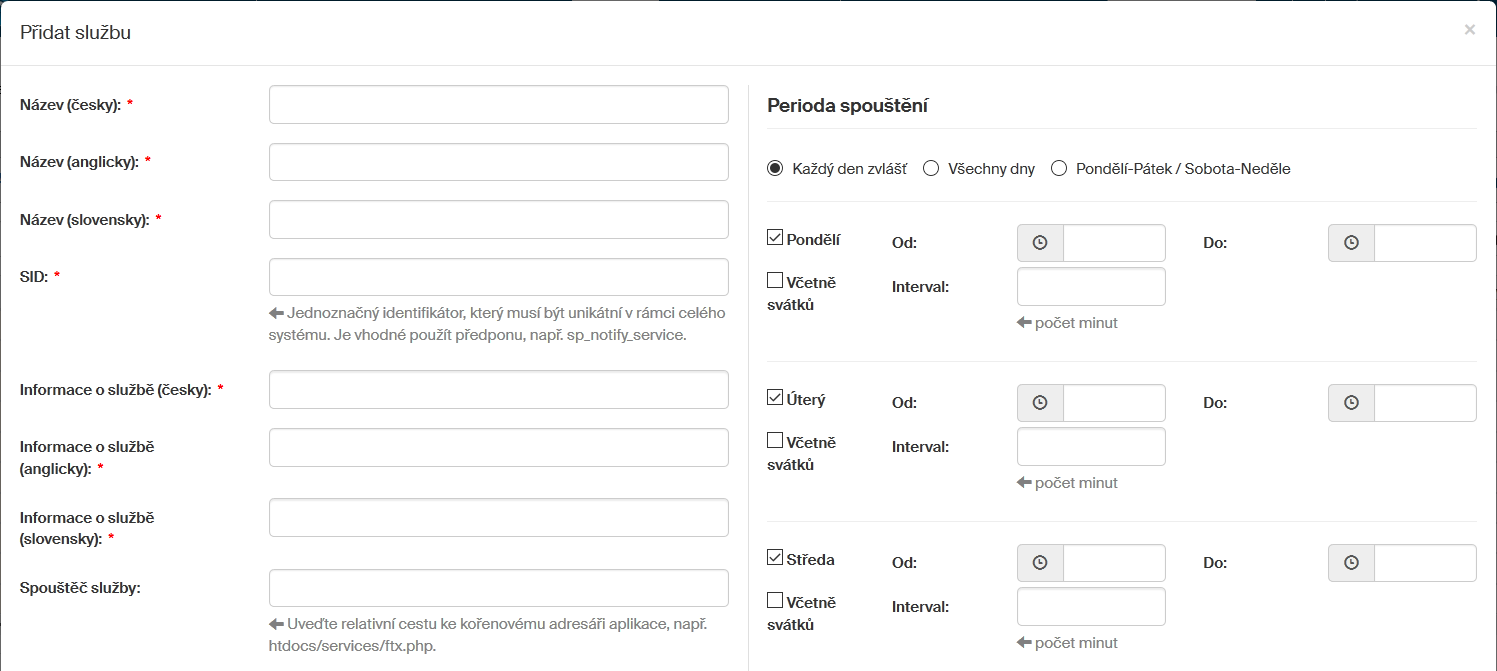Close the Přidat službu dialog
Screen dimensions: 1497x671
coord(1469,30)
